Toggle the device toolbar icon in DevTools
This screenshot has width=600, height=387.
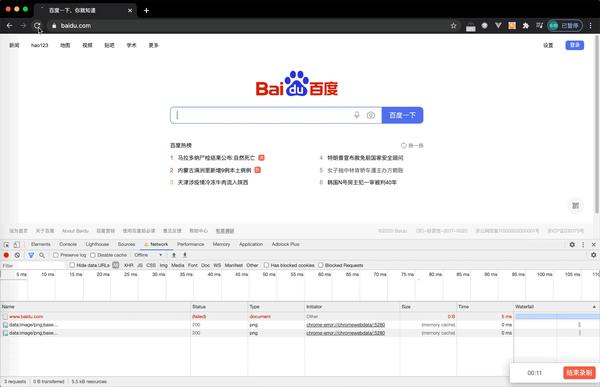(16, 244)
